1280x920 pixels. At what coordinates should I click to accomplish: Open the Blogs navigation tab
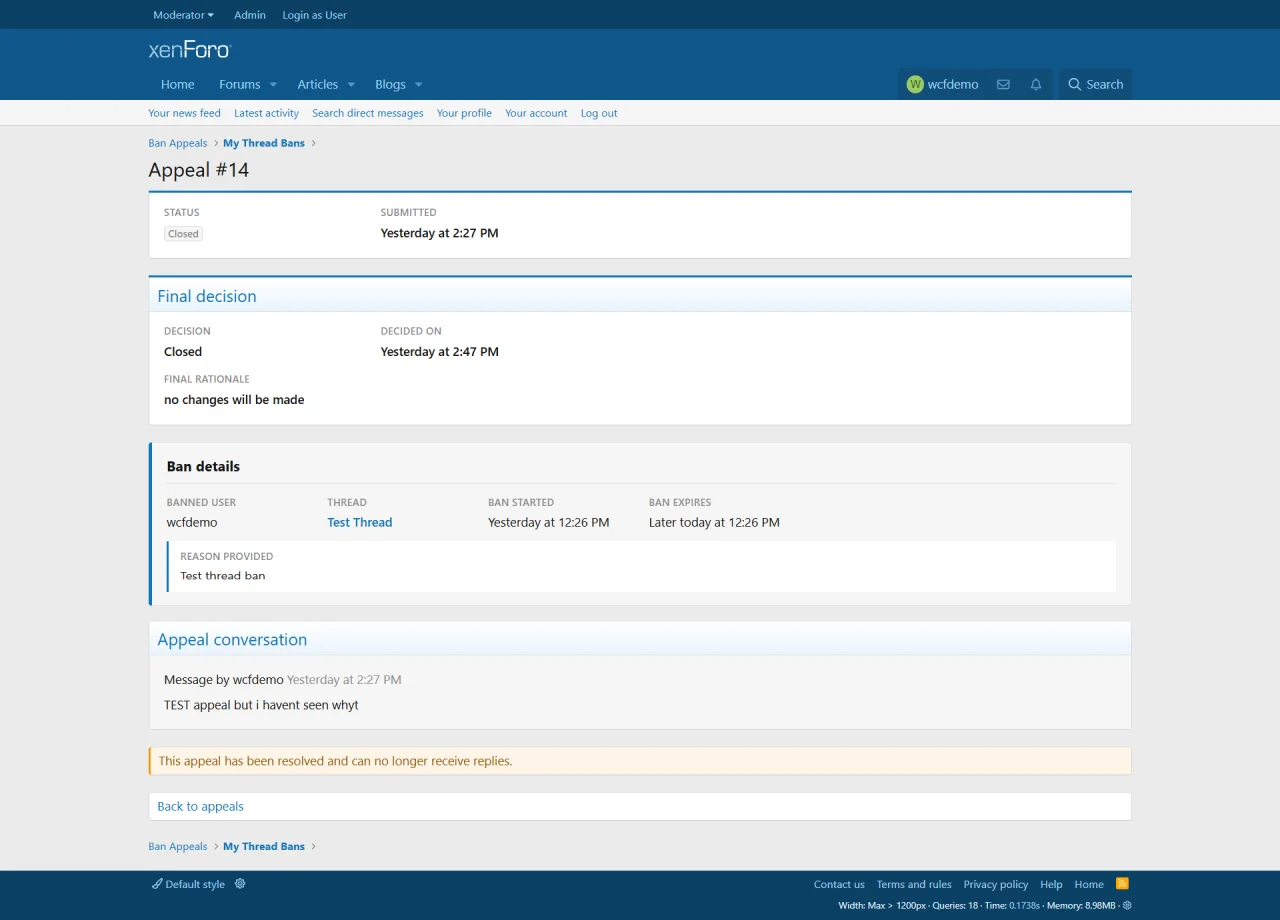pos(390,85)
